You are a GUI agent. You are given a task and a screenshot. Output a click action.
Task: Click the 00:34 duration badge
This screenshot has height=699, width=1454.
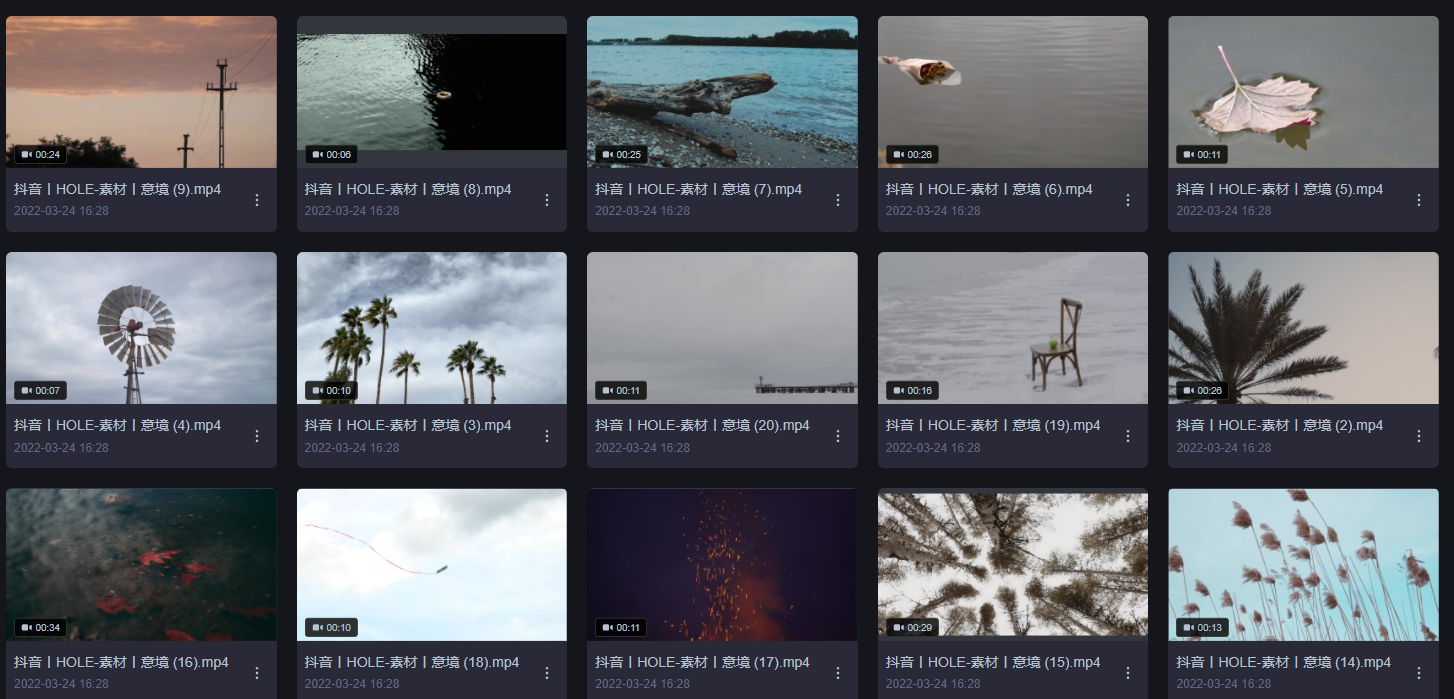[40, 628]
